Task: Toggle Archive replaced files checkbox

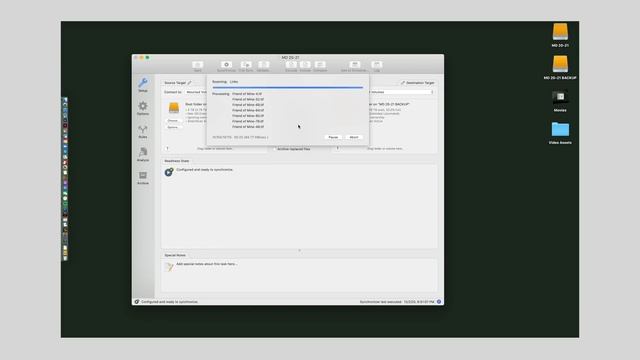Action: point(275,149)
